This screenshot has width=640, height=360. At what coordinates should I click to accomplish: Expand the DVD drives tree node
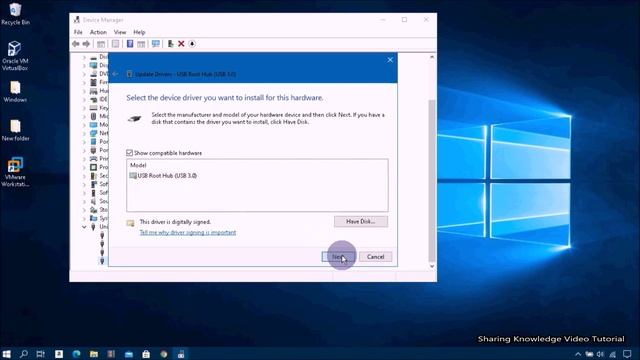tap(84, 74)
